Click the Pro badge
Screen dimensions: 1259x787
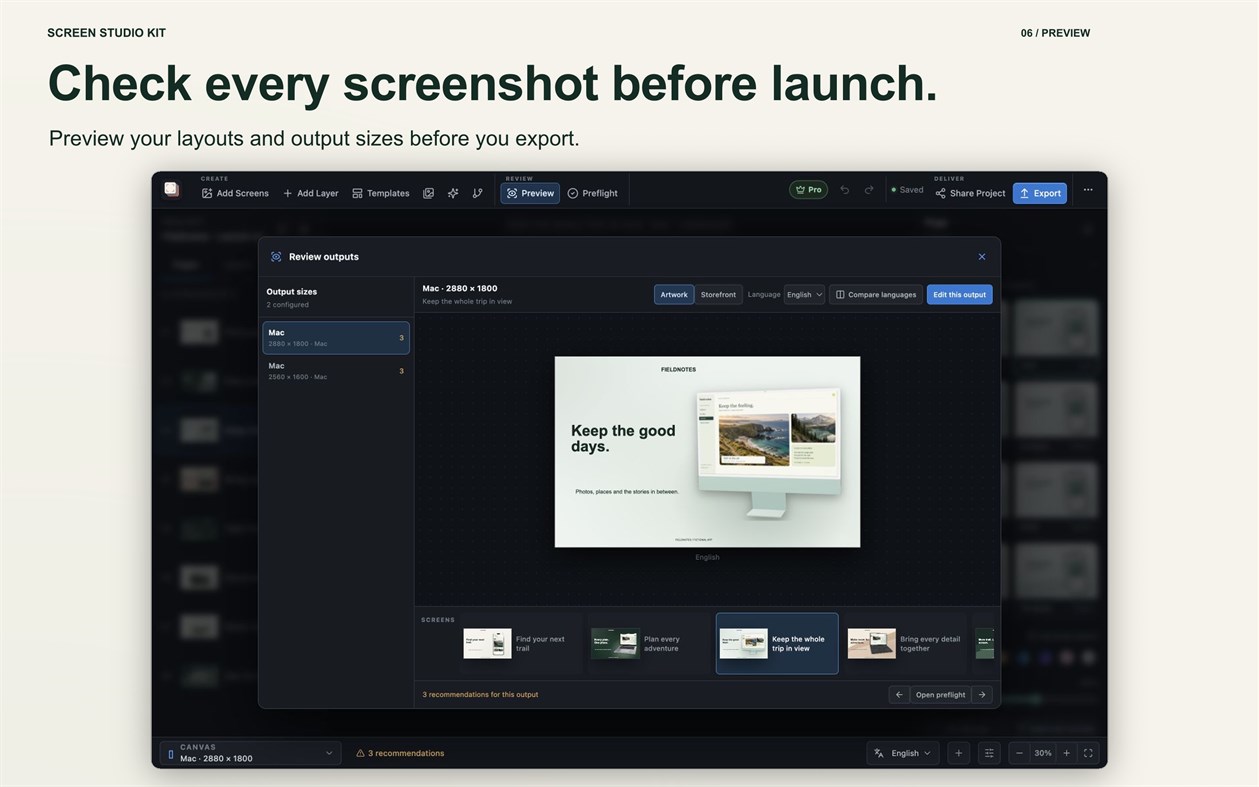(x=808, y=189)
